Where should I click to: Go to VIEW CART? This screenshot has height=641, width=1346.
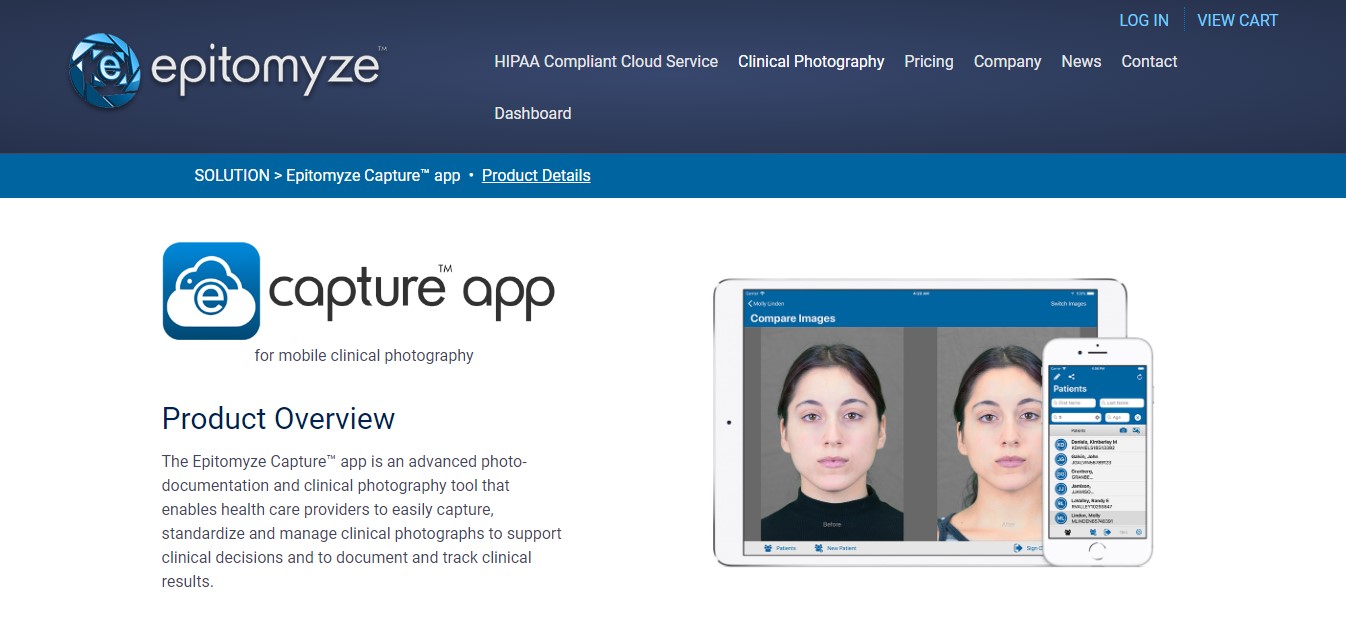point(1237,20)
